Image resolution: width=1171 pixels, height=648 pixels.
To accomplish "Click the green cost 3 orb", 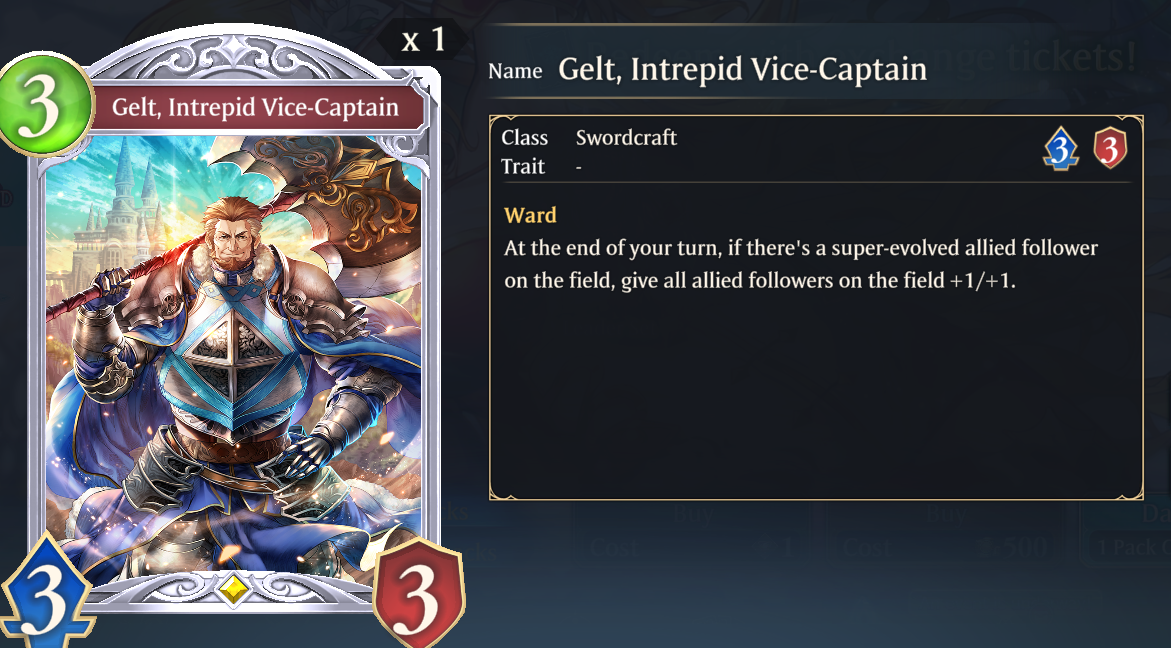I will 44,104.
